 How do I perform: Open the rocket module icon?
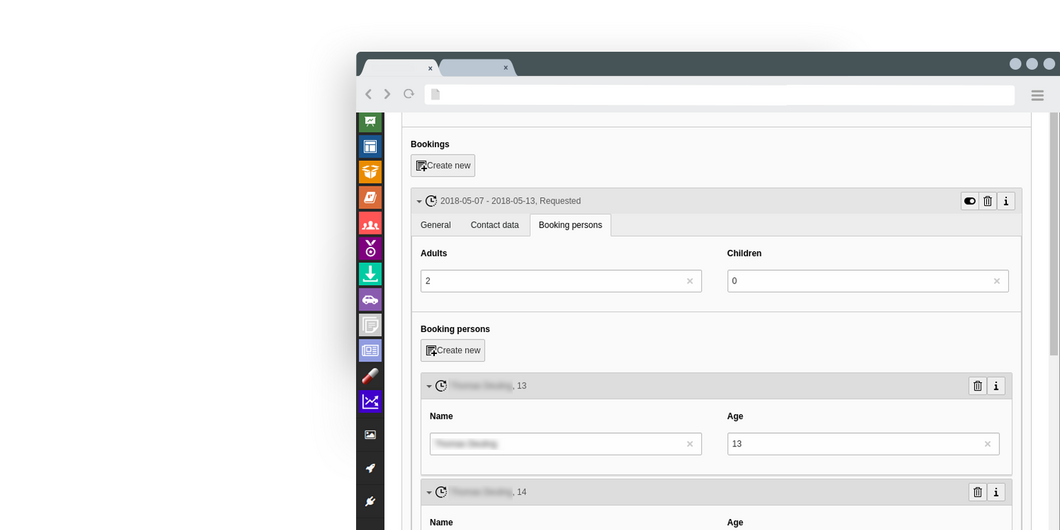click(x=370, y=468)
